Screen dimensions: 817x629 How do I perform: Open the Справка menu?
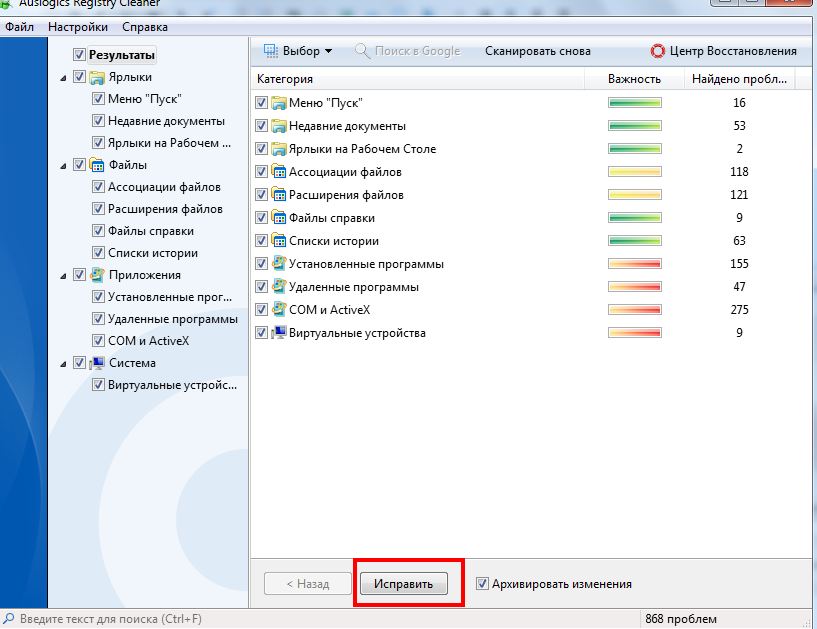145,27
